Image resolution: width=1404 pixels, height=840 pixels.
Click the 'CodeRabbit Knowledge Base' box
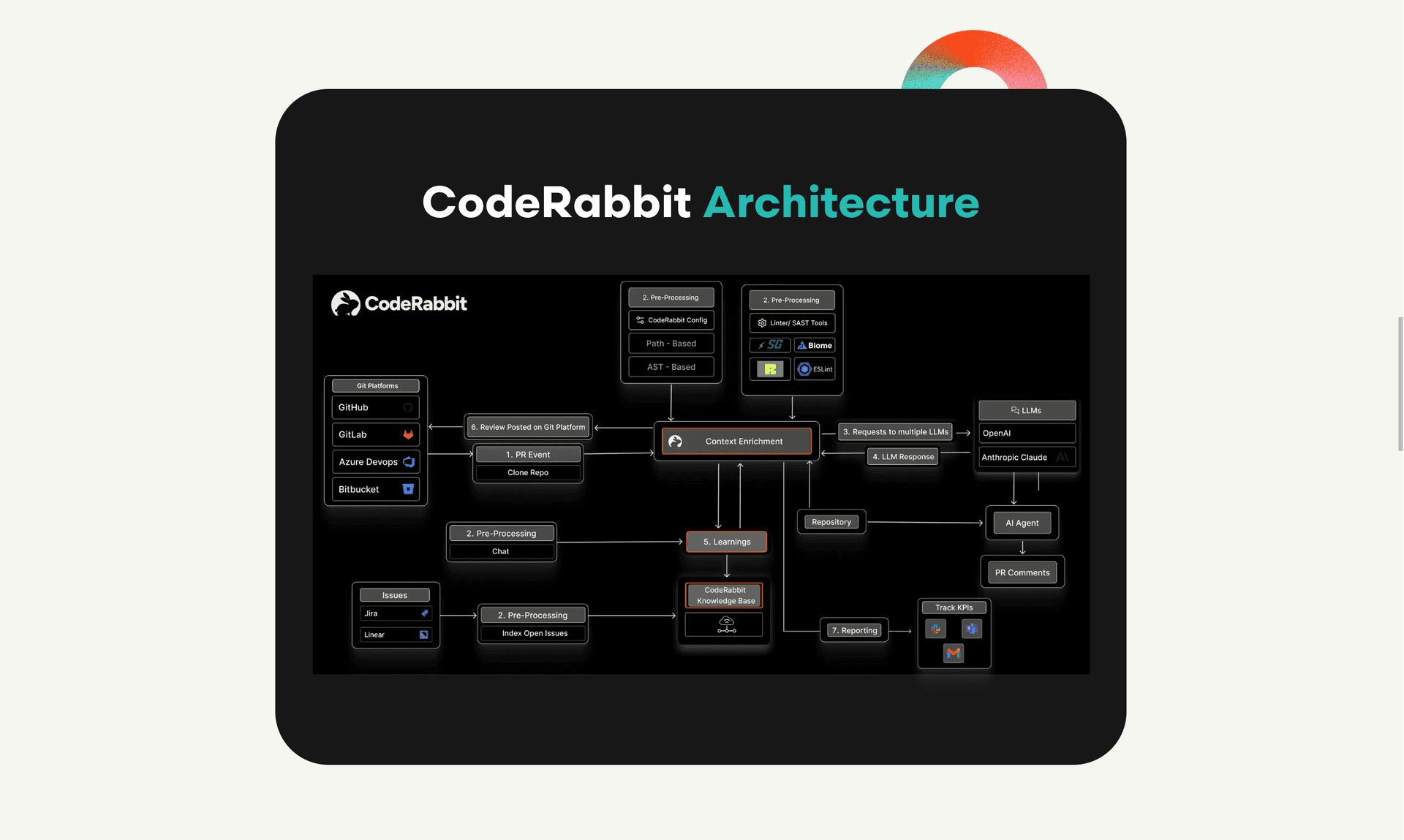click(x=725, y=595)
